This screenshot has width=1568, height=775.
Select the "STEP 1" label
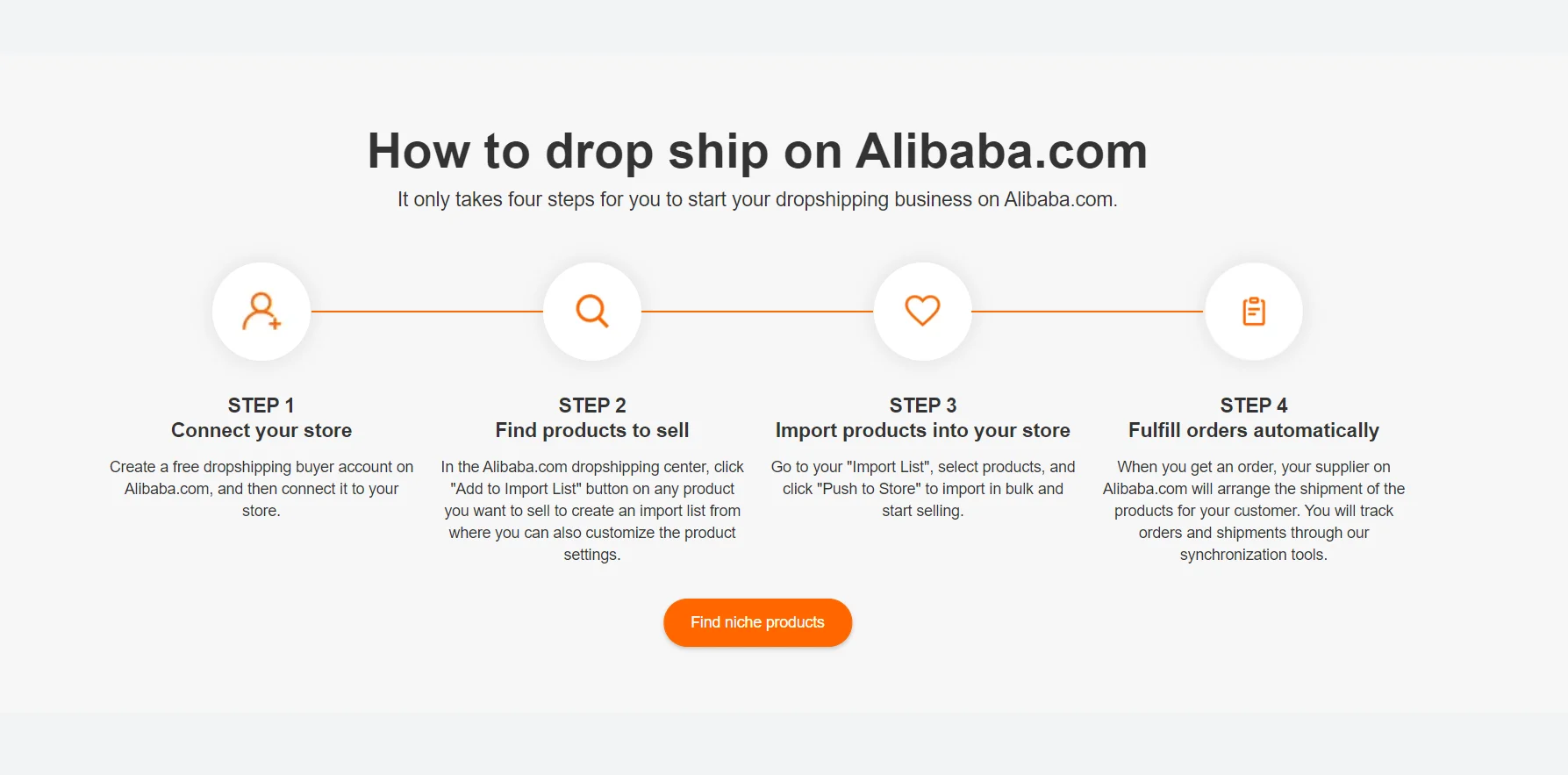[x=261, y=405]
